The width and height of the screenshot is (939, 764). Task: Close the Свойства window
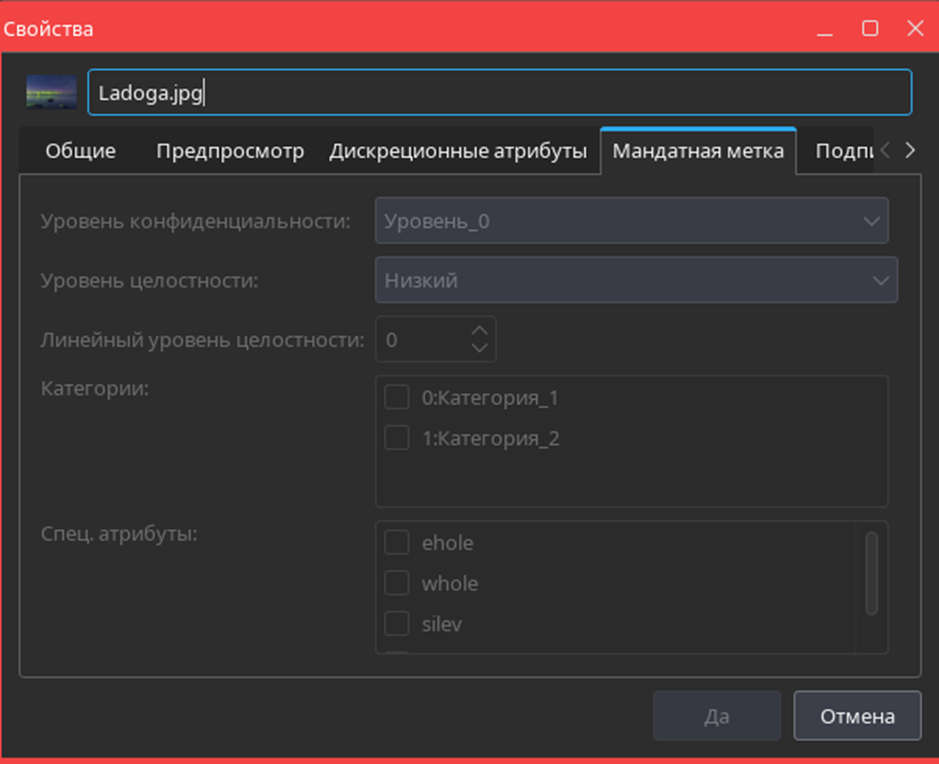916,28
